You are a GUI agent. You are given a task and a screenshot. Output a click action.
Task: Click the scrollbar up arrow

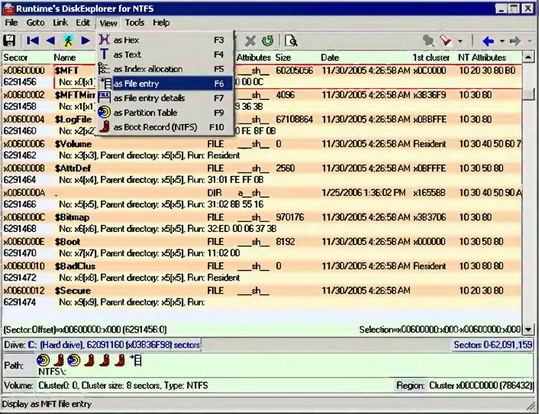(x=528, y=57)
